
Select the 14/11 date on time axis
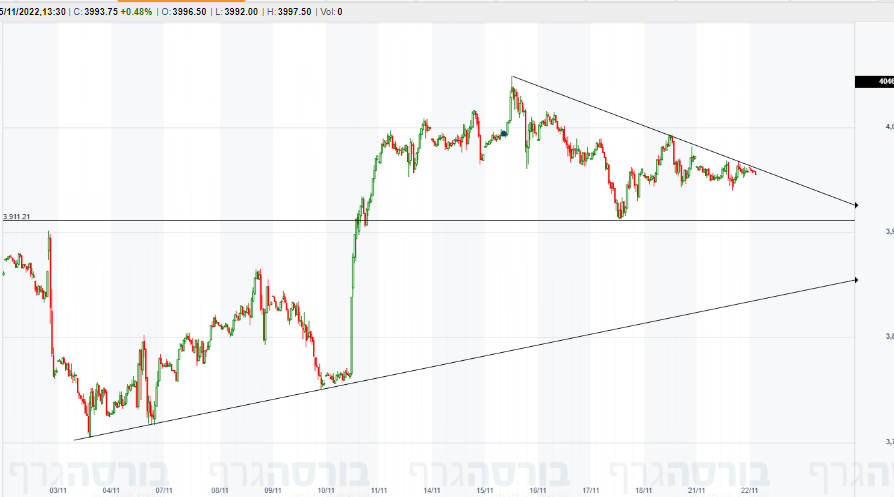pyautogui.click(x=432, y=491)
